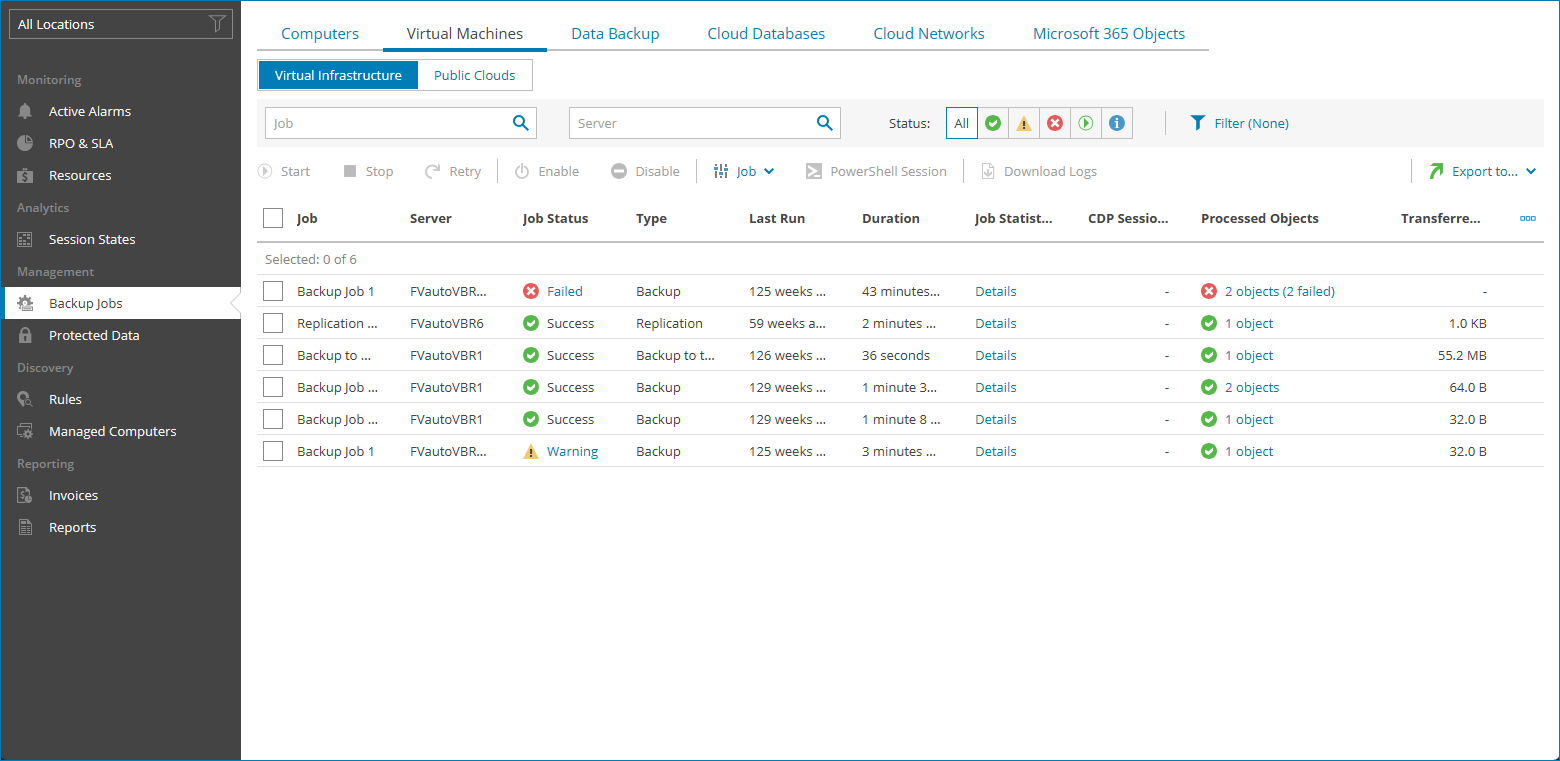Tick checkbox for the Replication job row
The height and width of the screenshot is (761, 1560).
pyautogui.click(x=273, y=323)
